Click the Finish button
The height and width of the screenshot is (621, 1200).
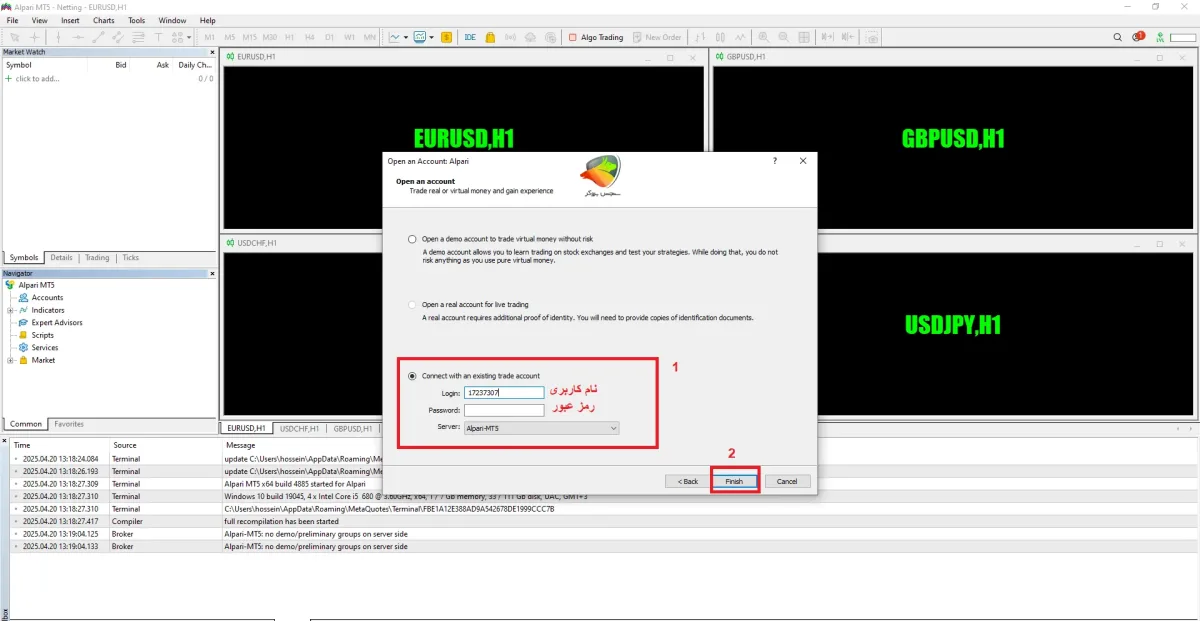(734, 481)
